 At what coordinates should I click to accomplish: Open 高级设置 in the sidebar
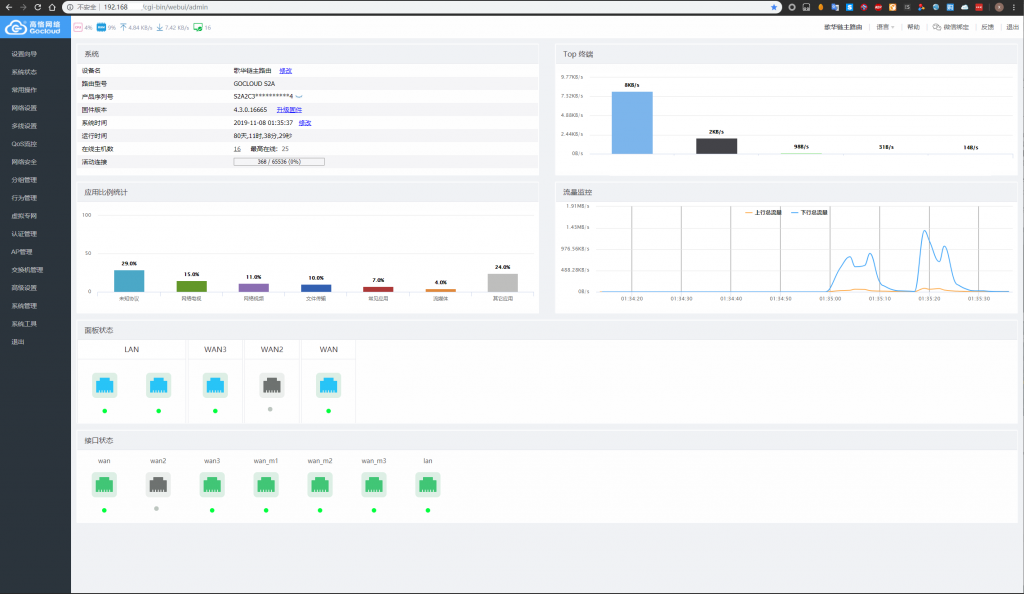point(24,288)
